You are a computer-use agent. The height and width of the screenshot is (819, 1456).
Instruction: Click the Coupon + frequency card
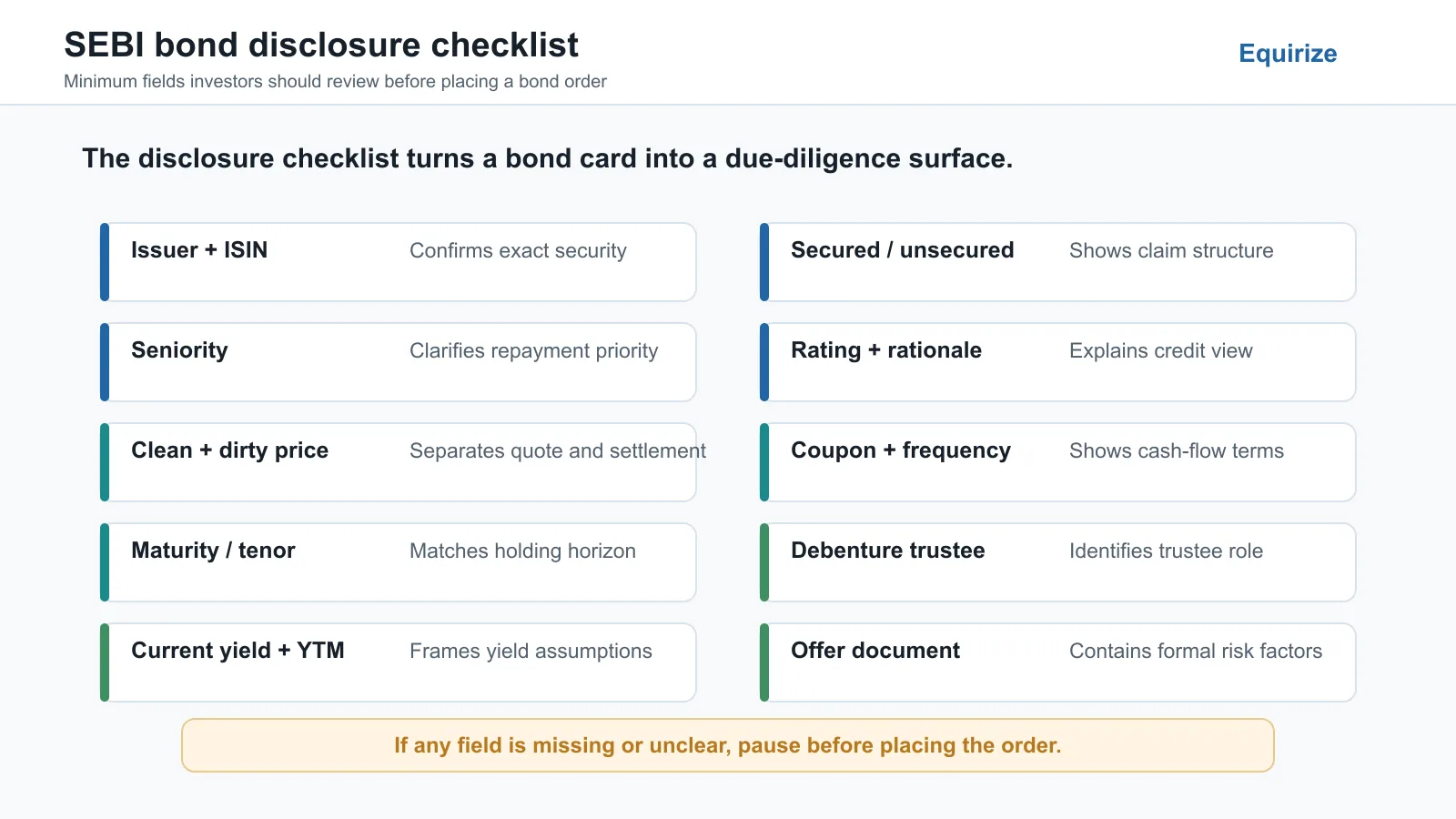1058,462
